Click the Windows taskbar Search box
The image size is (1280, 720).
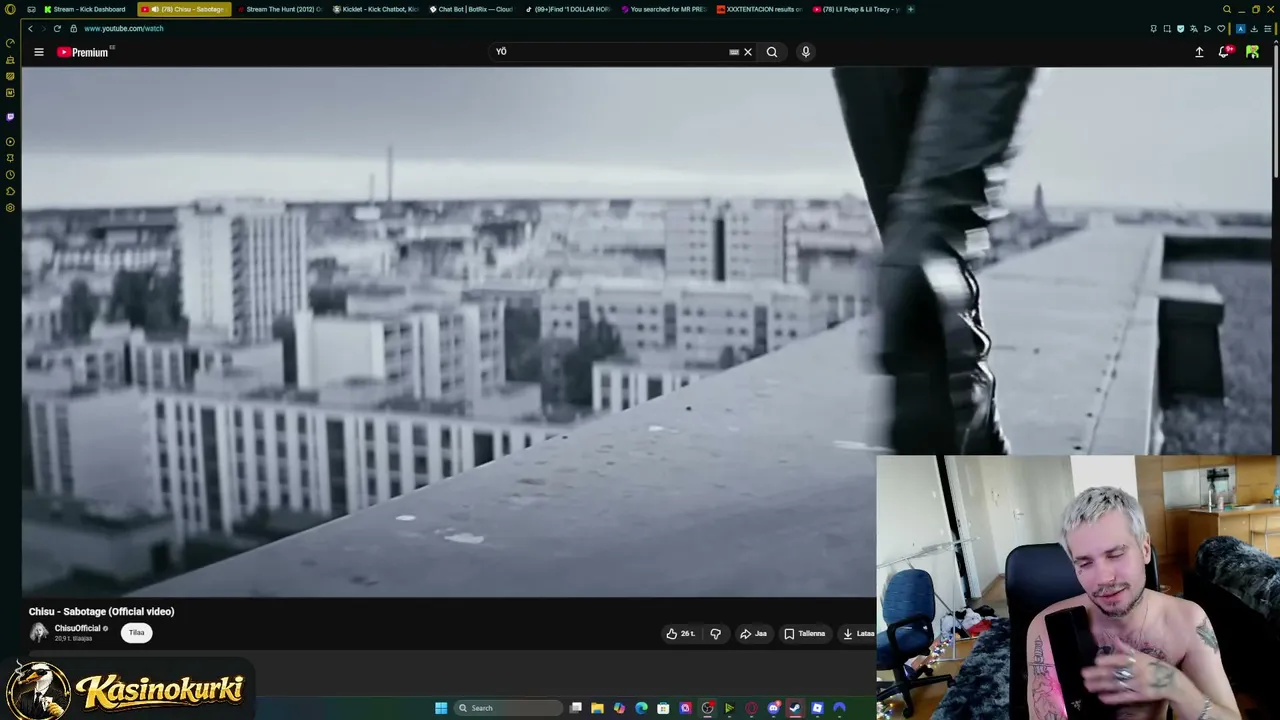[x=507, y=708]
